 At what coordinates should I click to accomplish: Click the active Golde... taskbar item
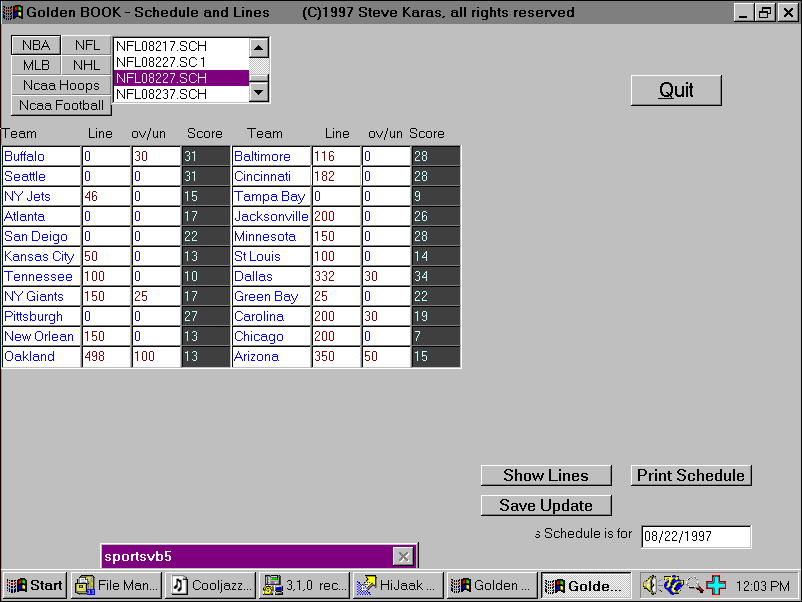click(587, 585)
